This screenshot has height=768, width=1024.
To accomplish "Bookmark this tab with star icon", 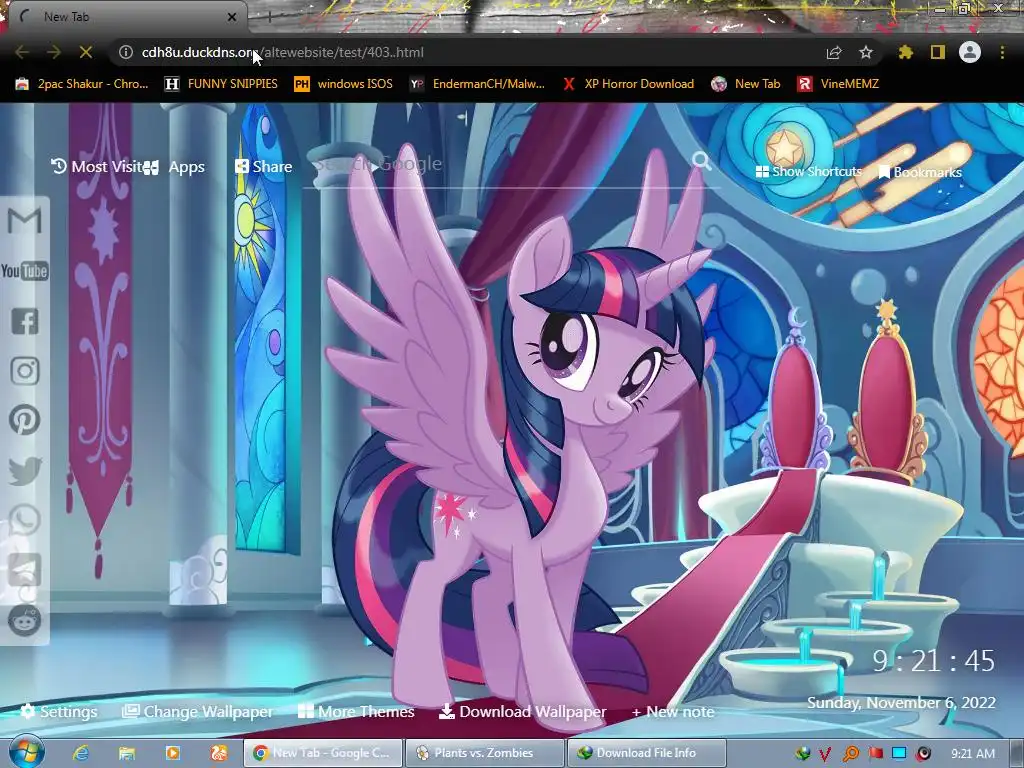I will pos(866,52).
